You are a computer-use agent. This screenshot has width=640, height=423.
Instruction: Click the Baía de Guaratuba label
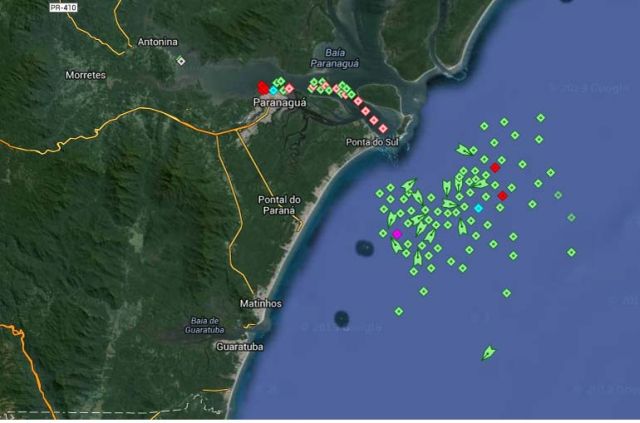click(x=204, y=325)
